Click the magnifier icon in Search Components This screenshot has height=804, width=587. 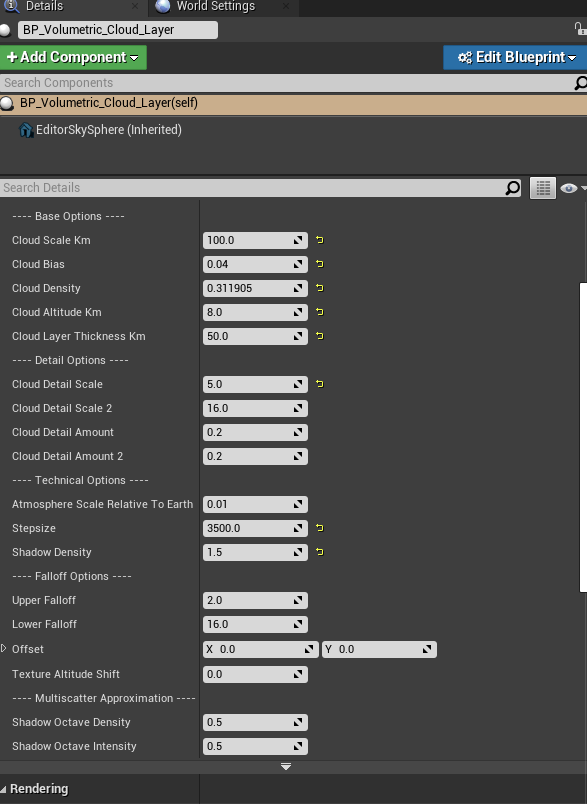(x=580, y=83)
